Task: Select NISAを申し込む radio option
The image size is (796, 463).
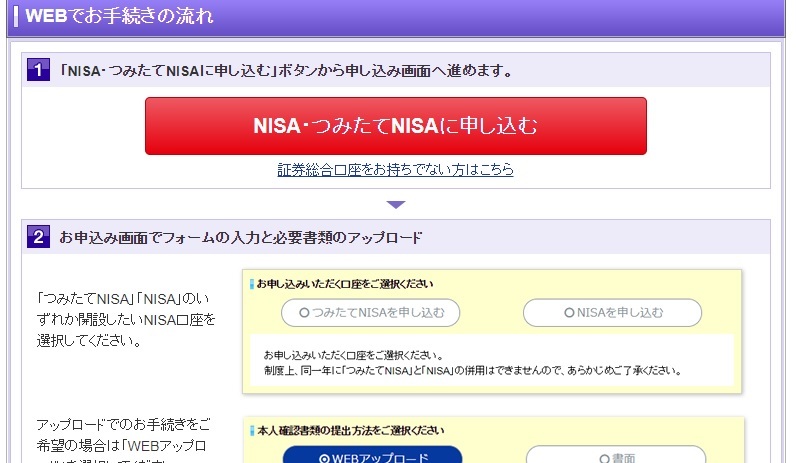Action: coord(612,313)
